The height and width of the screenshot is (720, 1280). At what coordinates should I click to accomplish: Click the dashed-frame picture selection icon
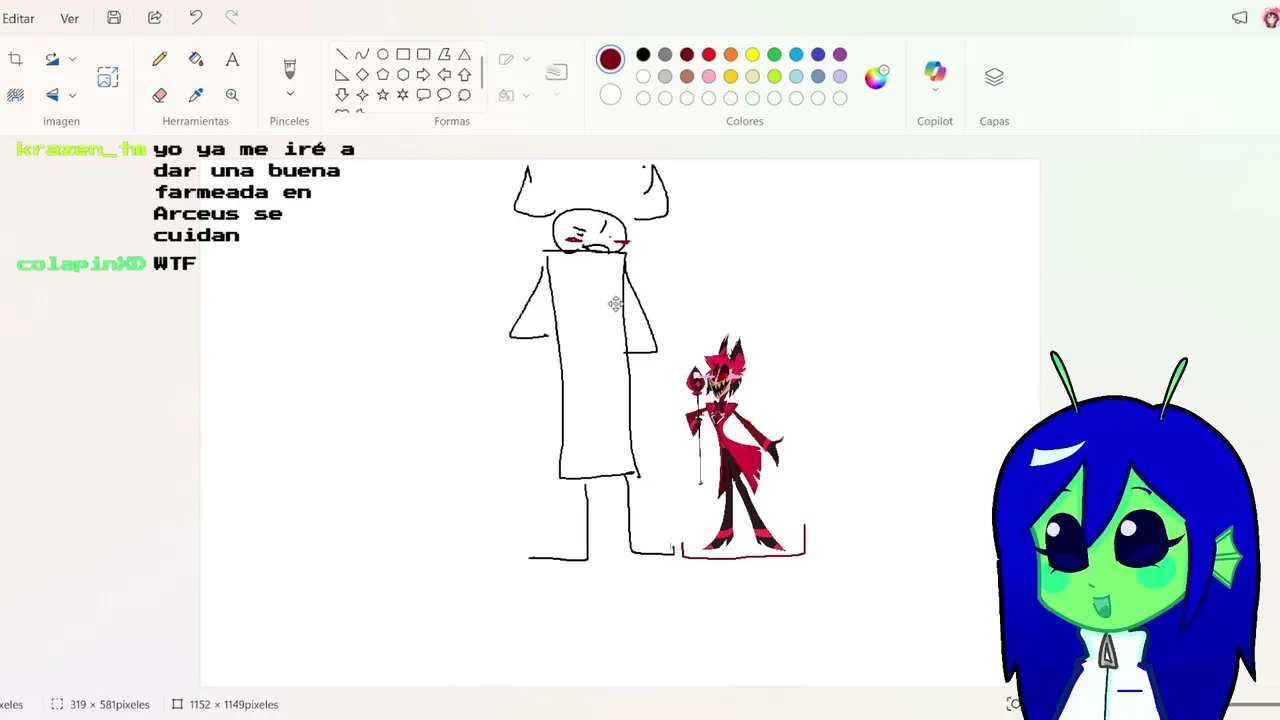[x=108, y=77]
